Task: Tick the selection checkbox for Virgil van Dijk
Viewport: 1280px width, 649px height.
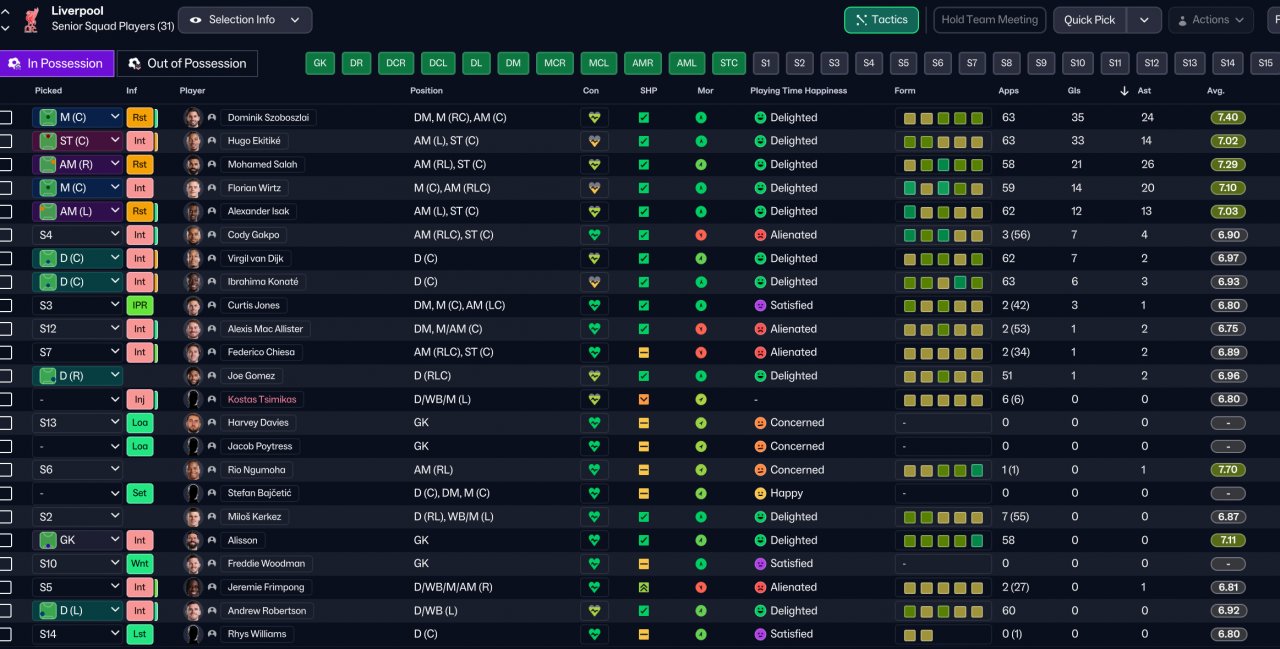Action: point(6,258)
